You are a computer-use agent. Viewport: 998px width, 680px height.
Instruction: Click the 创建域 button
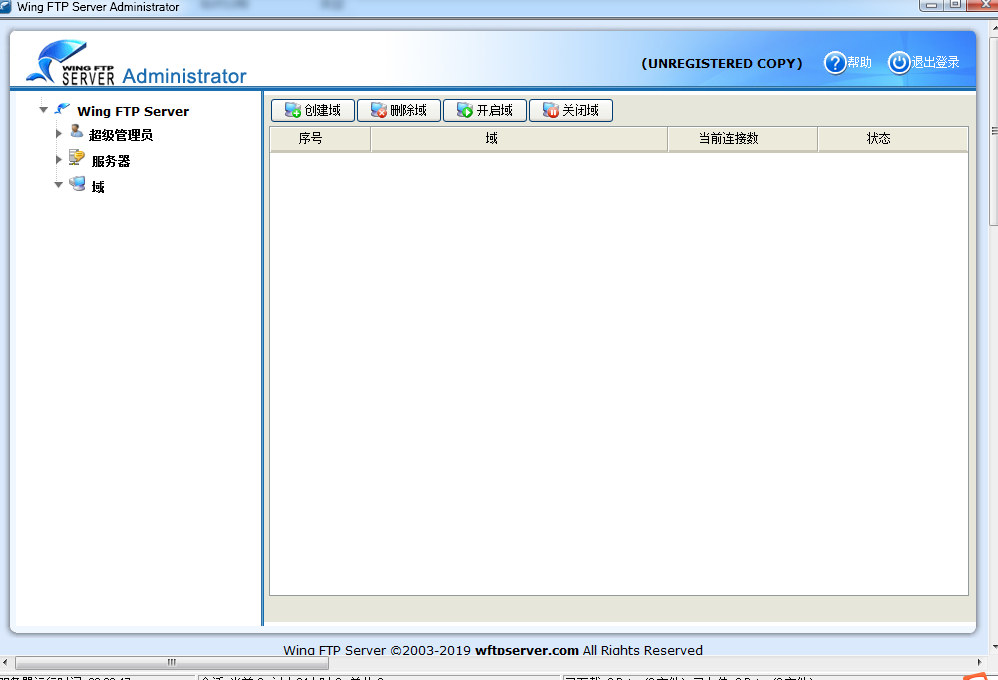click(313, 110)
